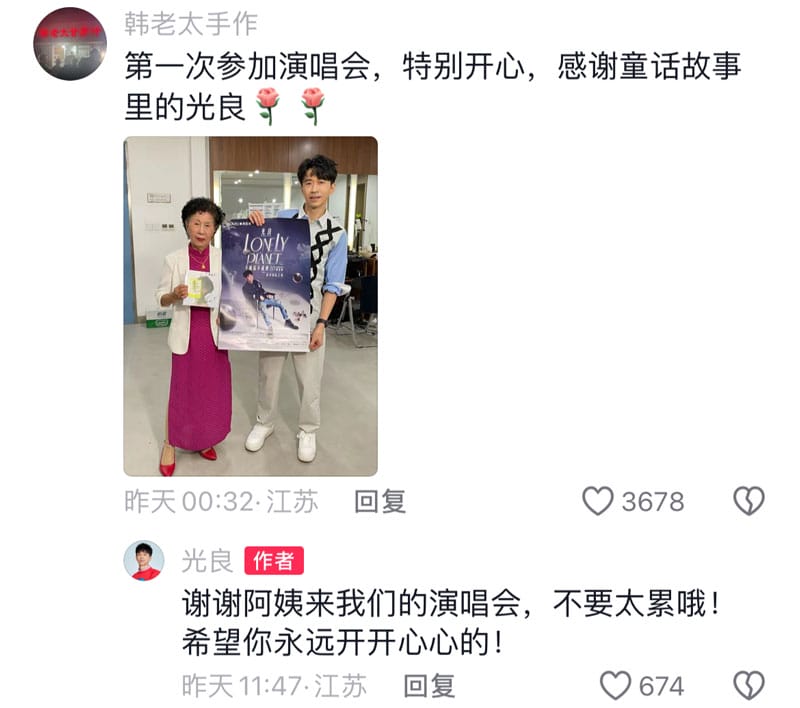Open 光良's profile avatar
Viewport: 800px width, 708px height.
(144, 561)
